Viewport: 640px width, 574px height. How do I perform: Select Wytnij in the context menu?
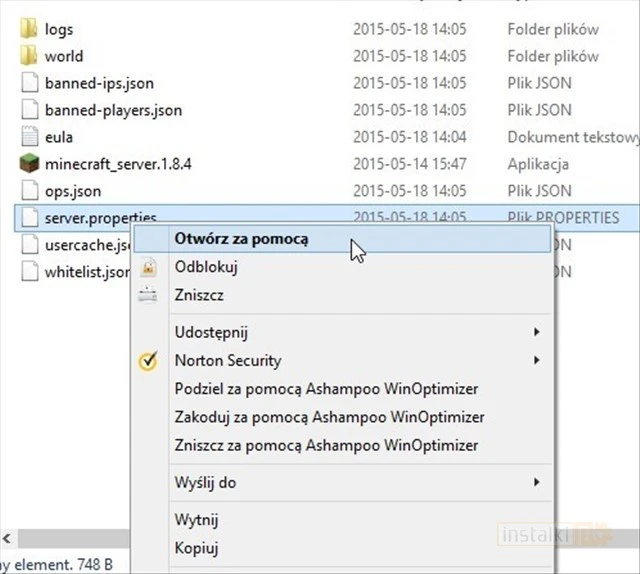click(197, 520)
